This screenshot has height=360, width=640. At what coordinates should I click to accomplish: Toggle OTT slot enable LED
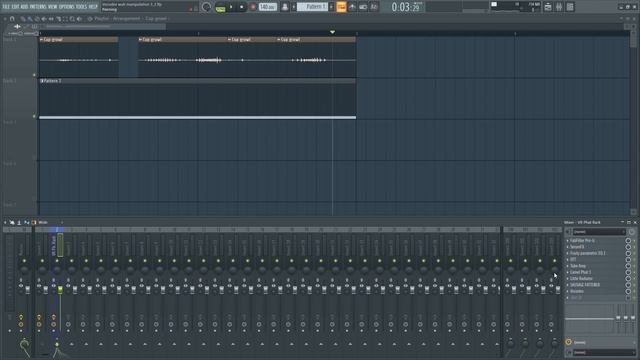634,260
